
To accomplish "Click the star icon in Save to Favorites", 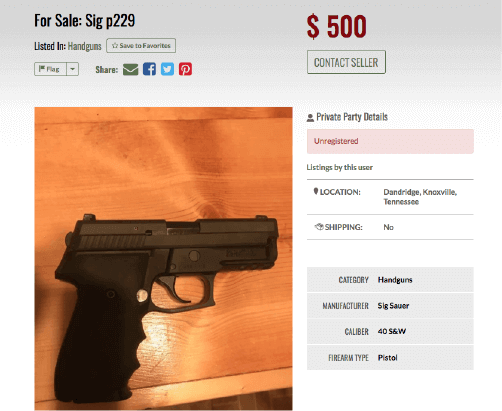I will point(115,46).
